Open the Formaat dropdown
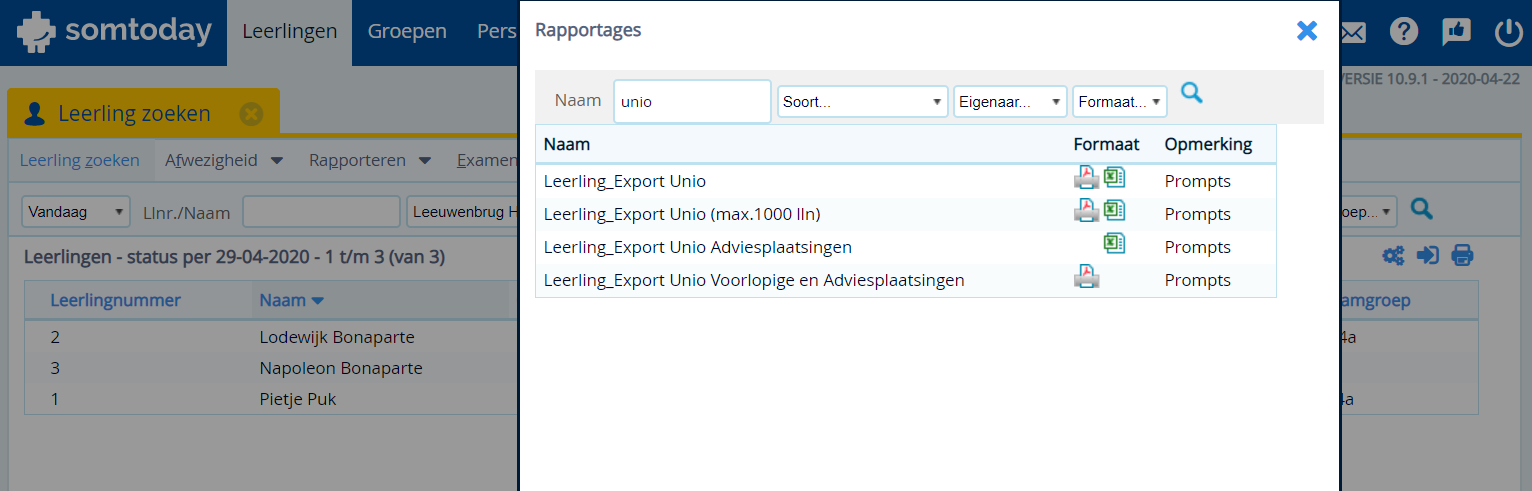Screen dimensions: 1532x491 coord(1120,102)
